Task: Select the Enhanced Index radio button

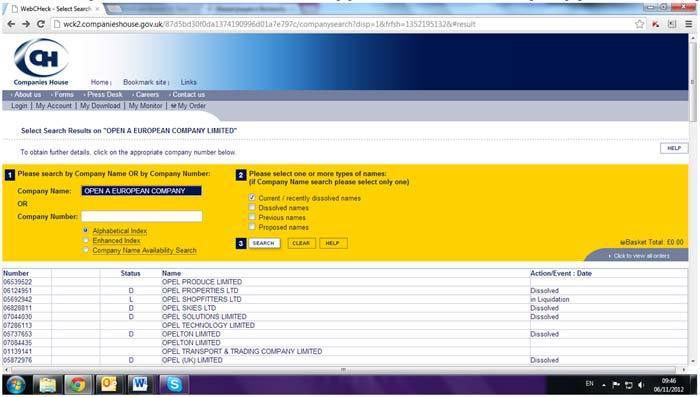Action: 86,240
